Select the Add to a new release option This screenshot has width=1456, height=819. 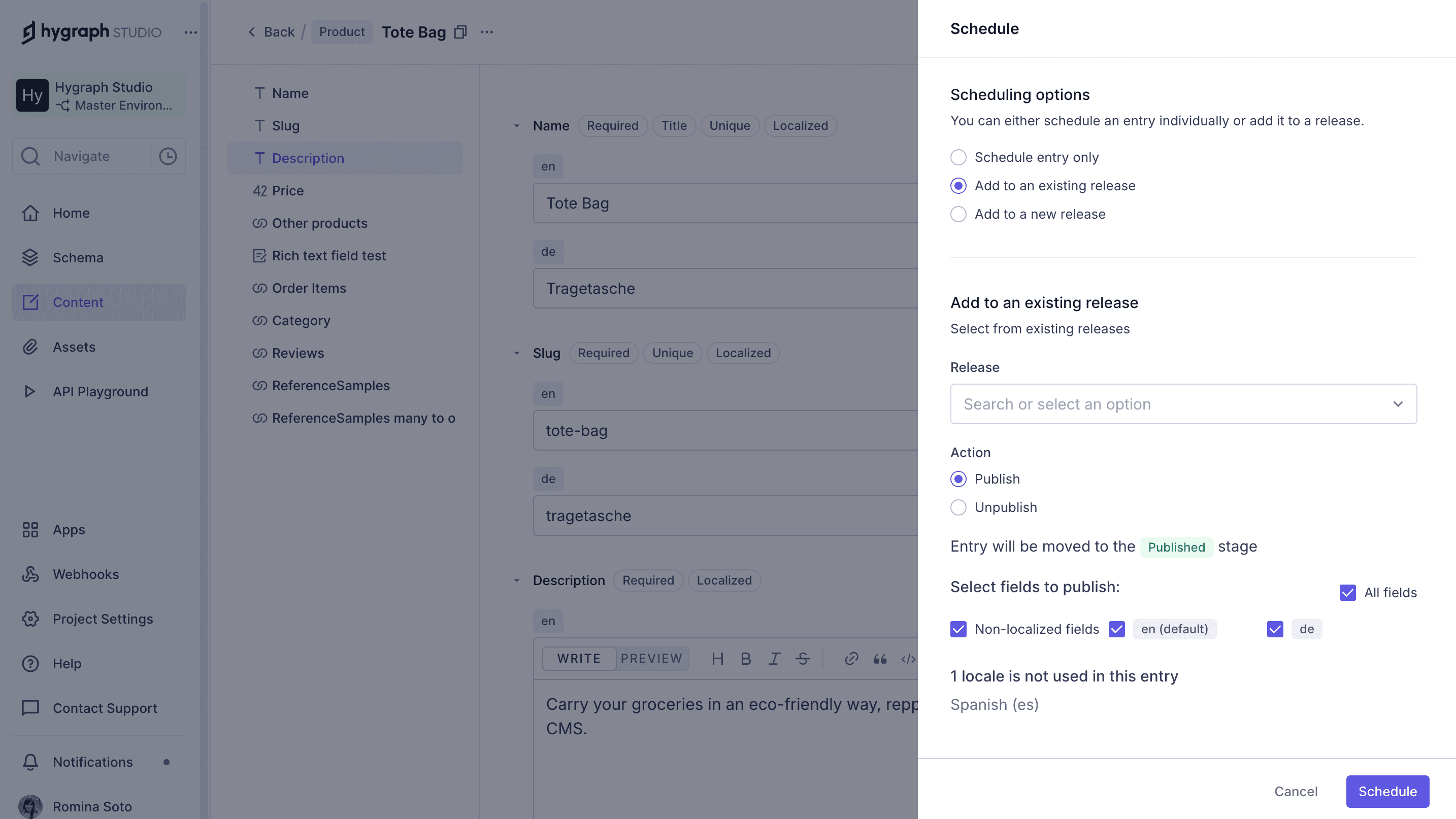(x=958, y=214)
